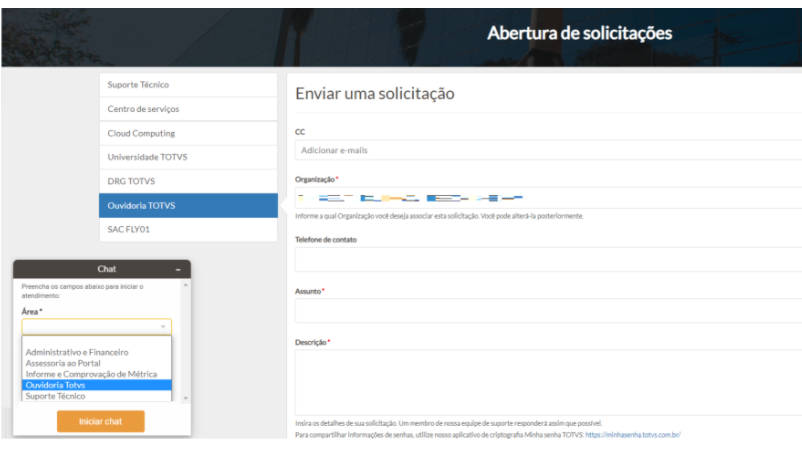Select Informe e Comprovação de Métrica
The height and width of the screenshot is (462, 802).
tap(97, 374)
